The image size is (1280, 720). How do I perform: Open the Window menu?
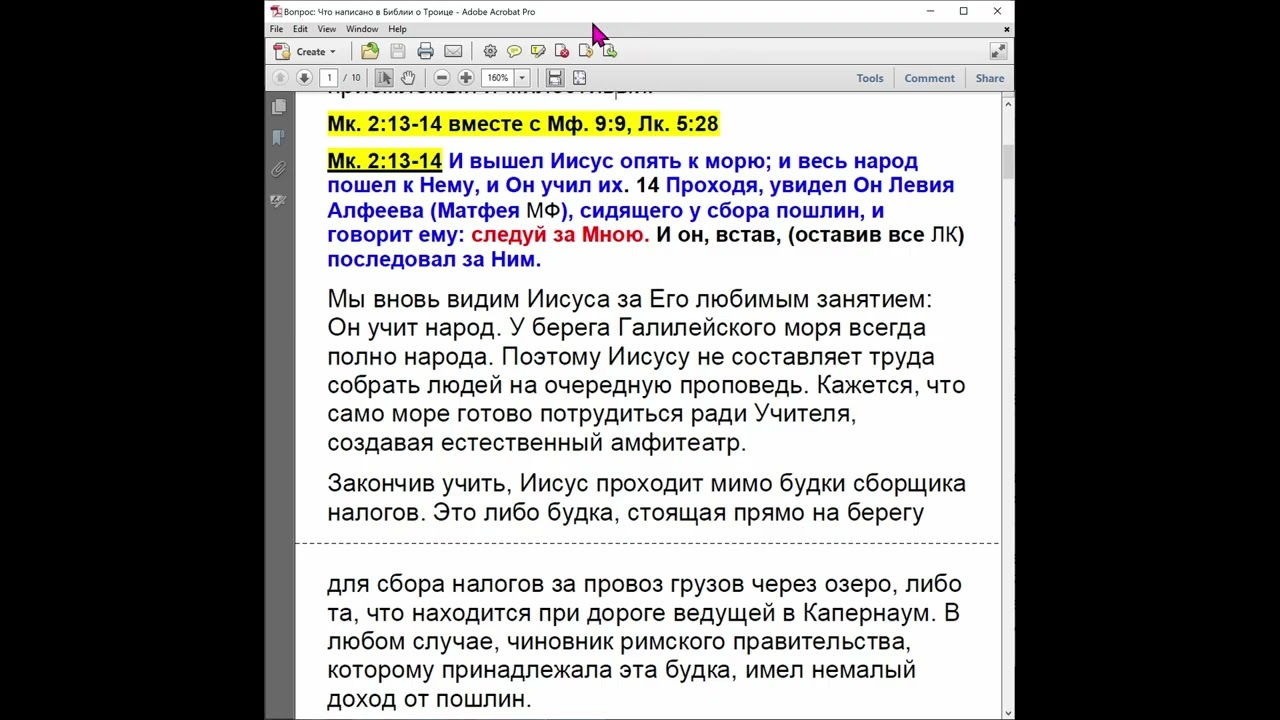coord(362,29)
